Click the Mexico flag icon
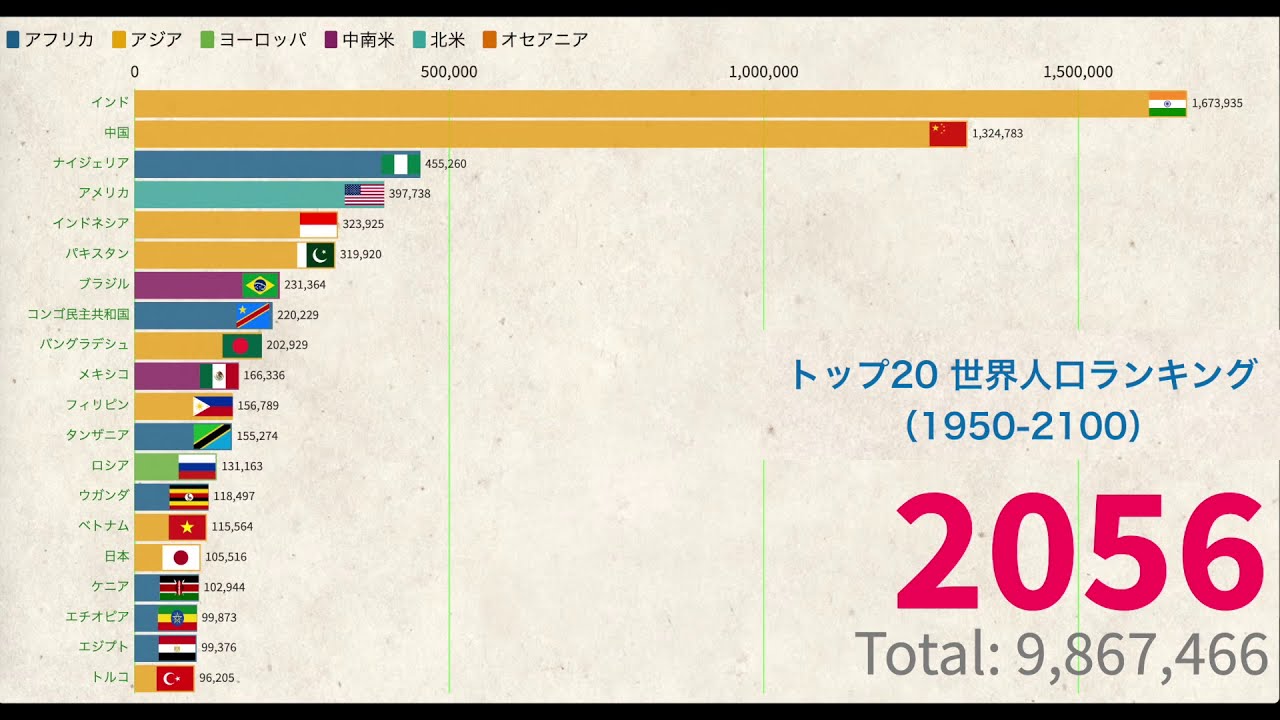This screenshot has width=1280, height=720. [x=219, y=376]
